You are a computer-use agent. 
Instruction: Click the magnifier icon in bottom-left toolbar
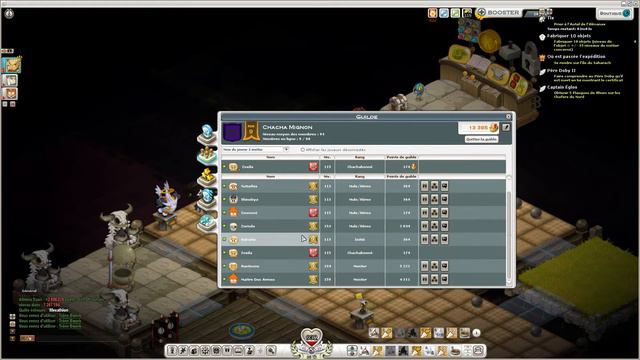[271, 351]
